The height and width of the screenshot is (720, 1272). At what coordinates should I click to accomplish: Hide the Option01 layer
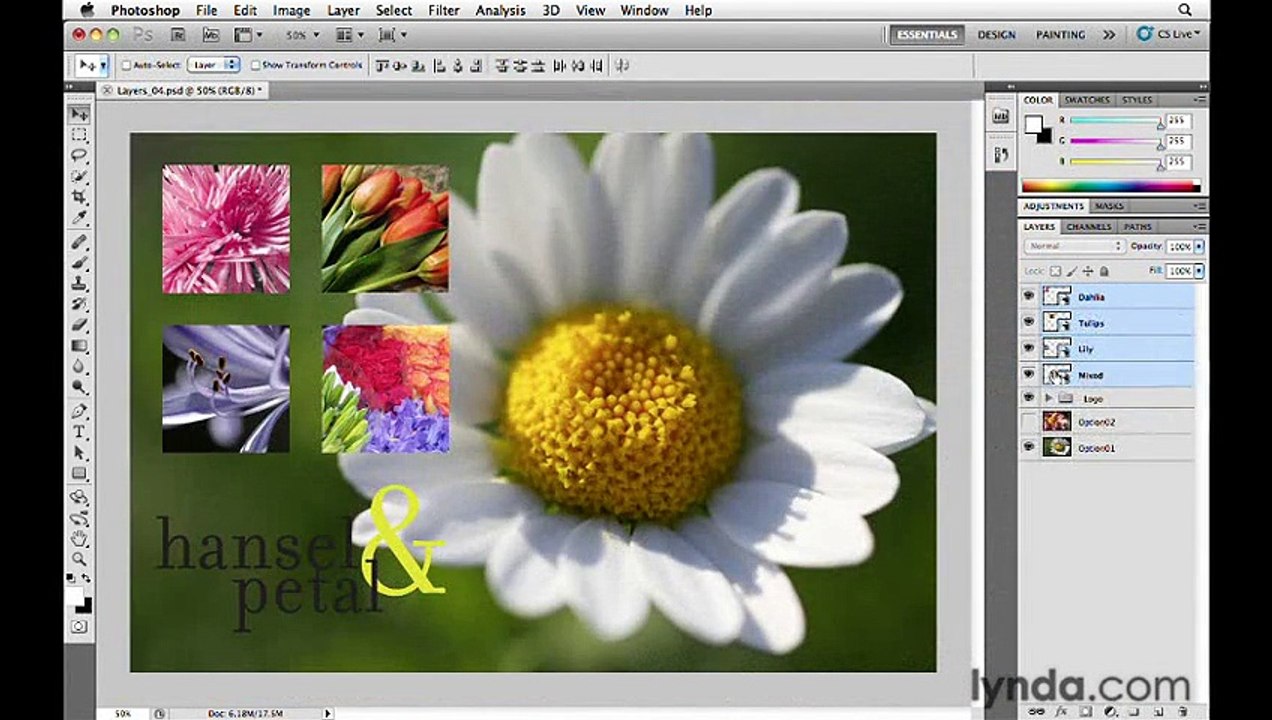click(x=1028, y=448)
